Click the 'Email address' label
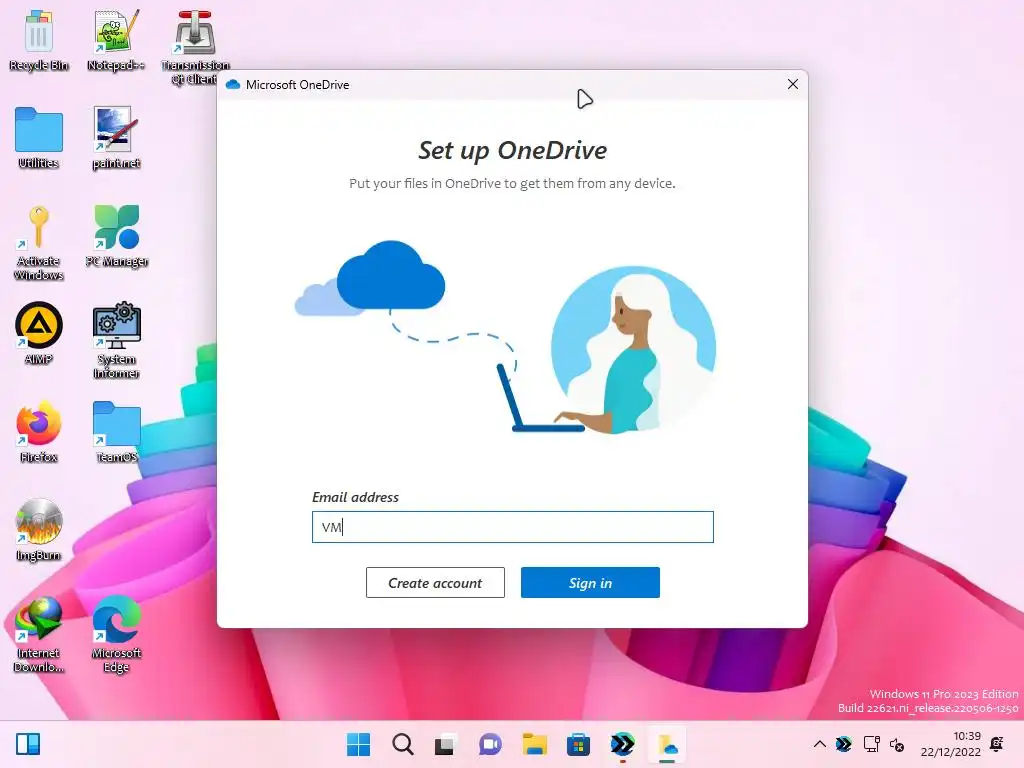Viewport: 1024px width, 768px height. tap(355, 497)
